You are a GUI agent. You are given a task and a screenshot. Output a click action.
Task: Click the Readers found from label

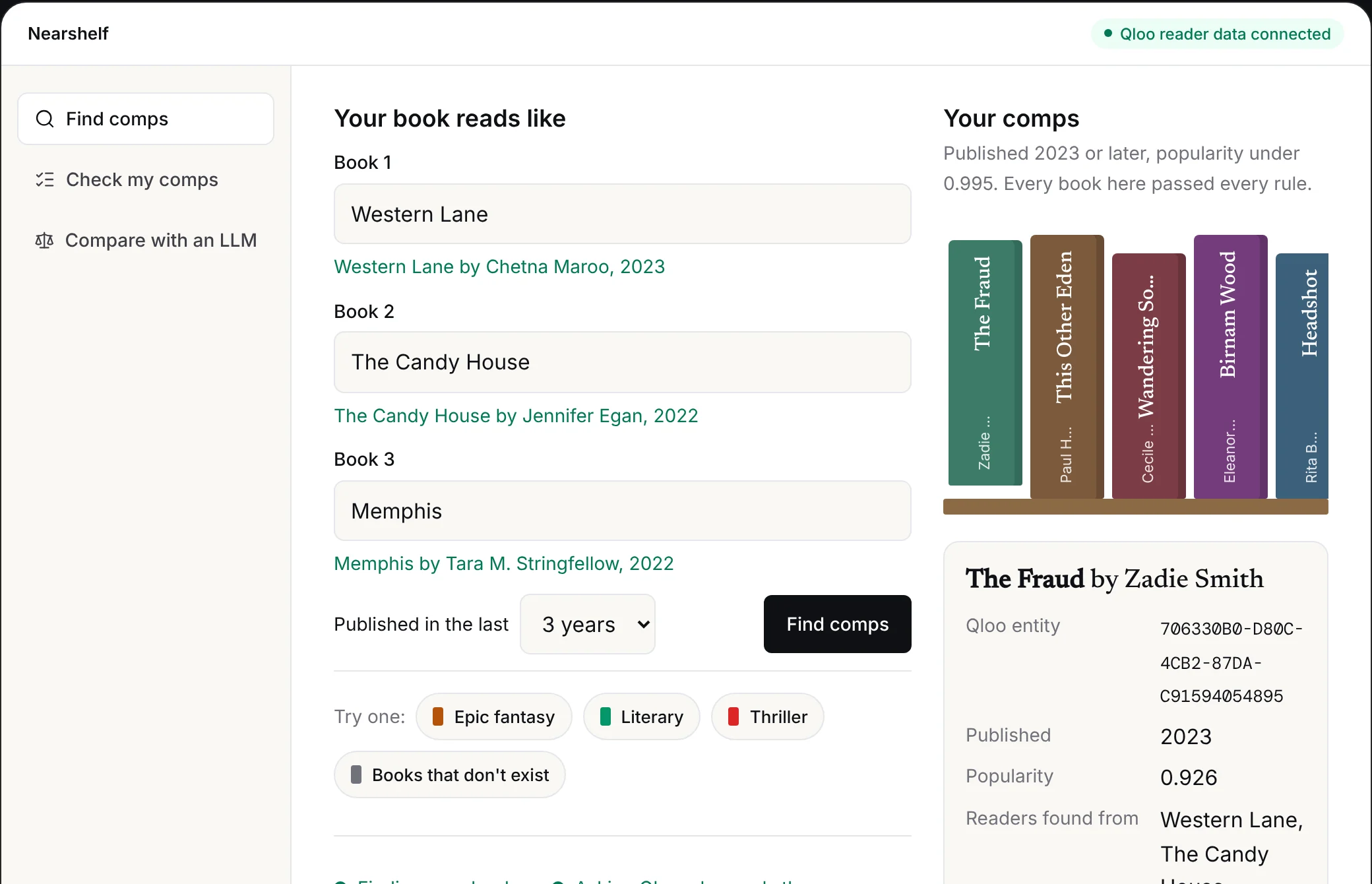click(1052, 818)
